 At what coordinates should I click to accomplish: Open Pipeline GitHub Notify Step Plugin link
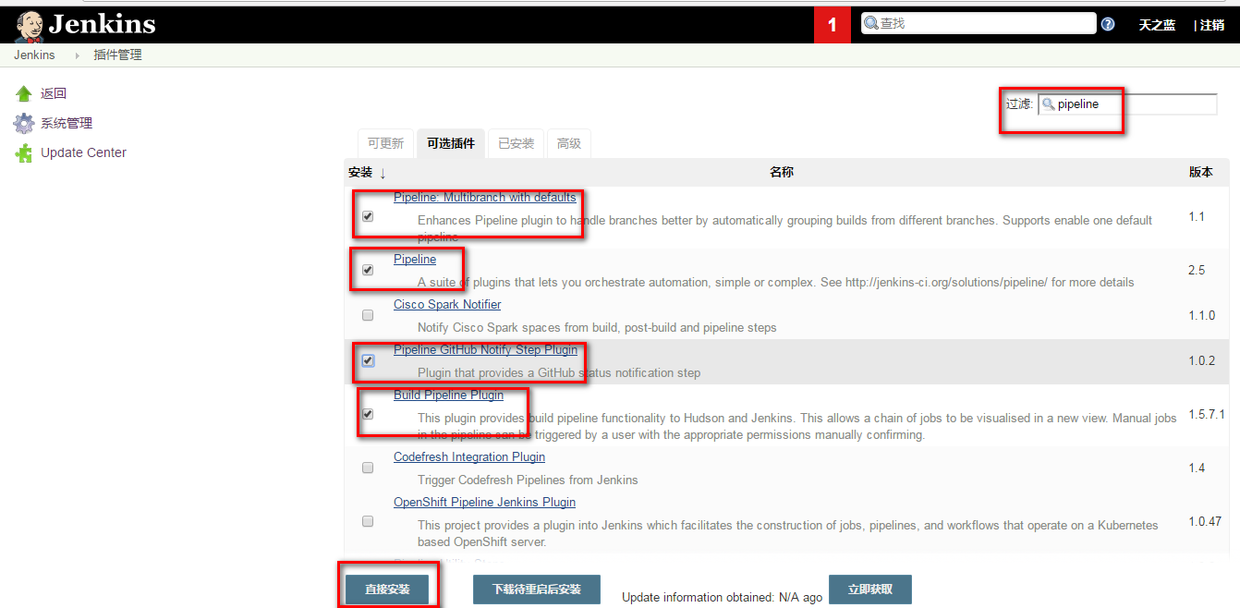tap(485, 349)
